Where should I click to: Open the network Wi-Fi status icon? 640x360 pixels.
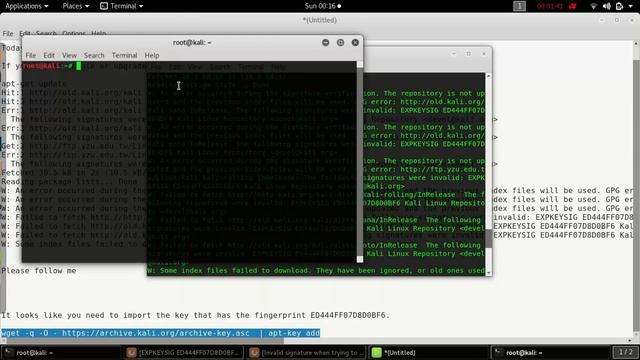point(594,6)
